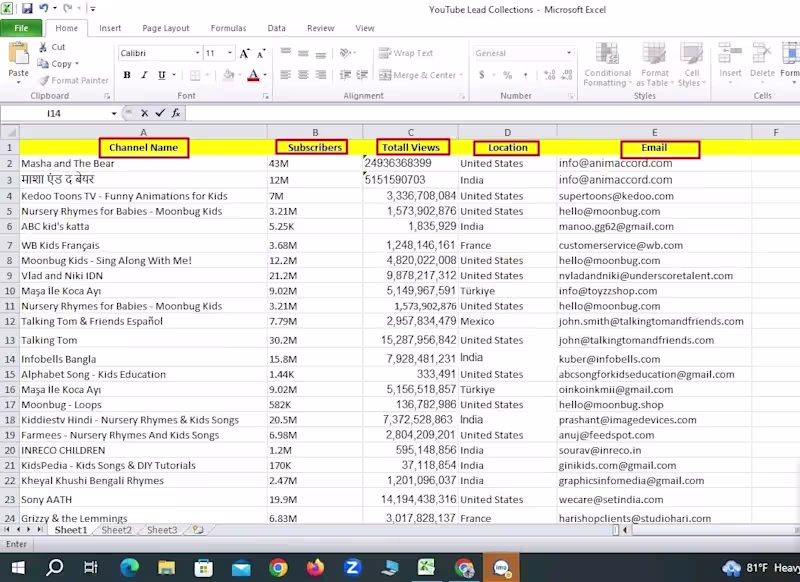
Task: Switch to the View tab
Action: pos(365,28)
